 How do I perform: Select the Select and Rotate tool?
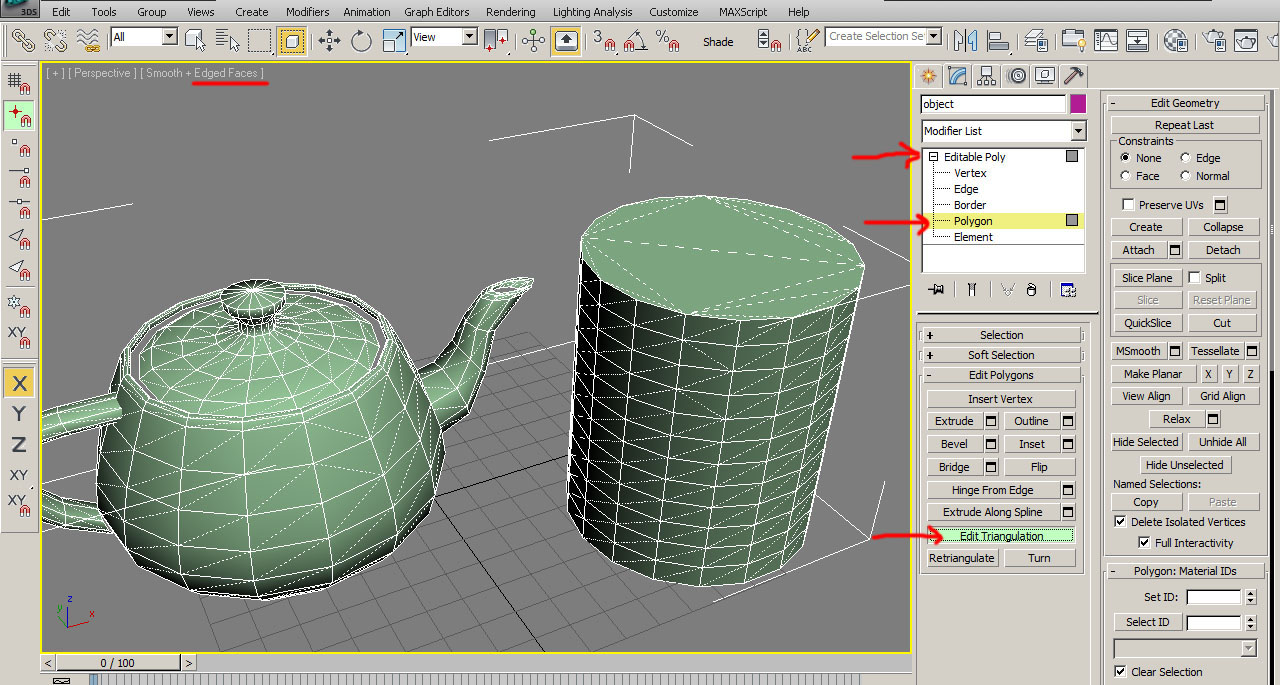pos(361,41)
